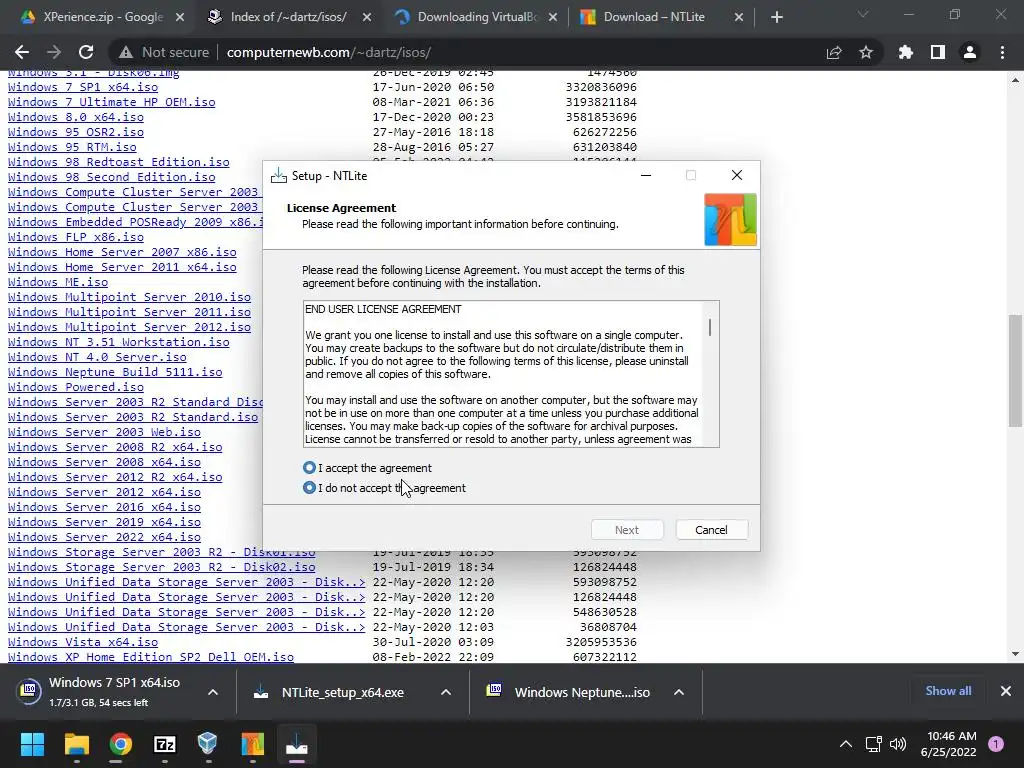Screen dimensions: 1024x768
Task: Open Windows Vista x64.iso link
Action: (82, 642)
